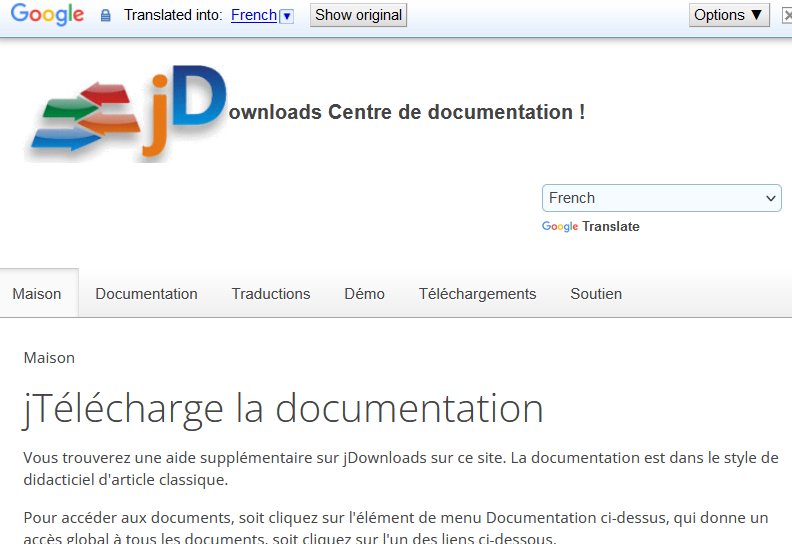Open the French language link in translate bar

tap(254, 15)
